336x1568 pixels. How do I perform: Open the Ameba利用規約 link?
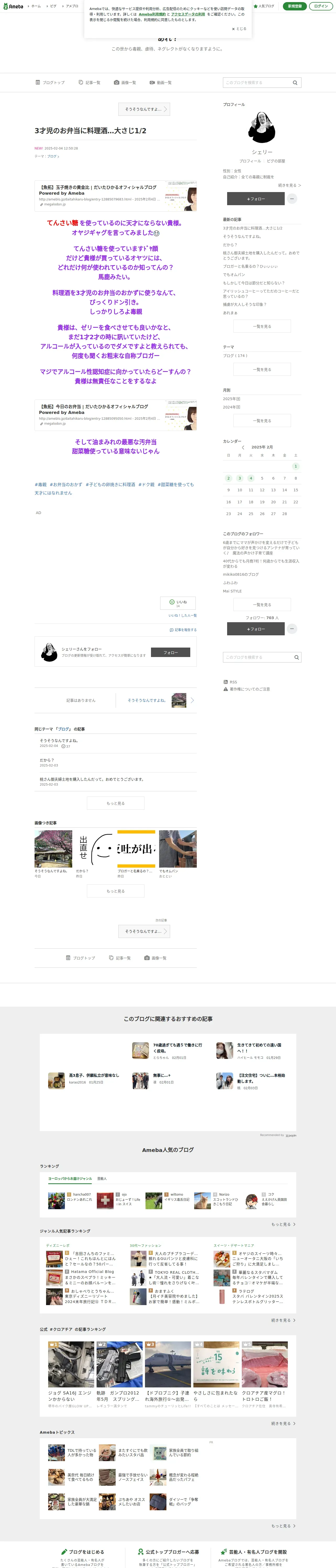(152, 14)
